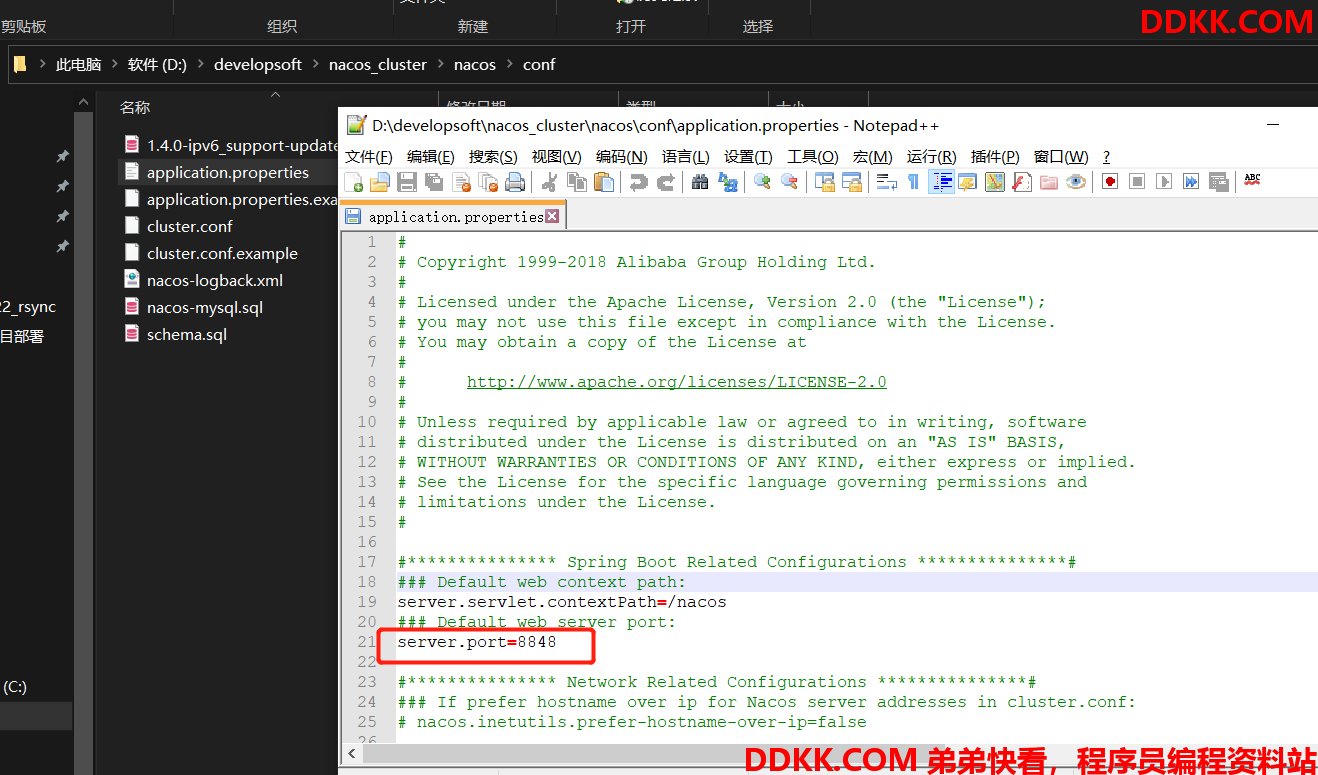Open the 编辑(E) menu
Screen dimensions: 1318x775
431,157
